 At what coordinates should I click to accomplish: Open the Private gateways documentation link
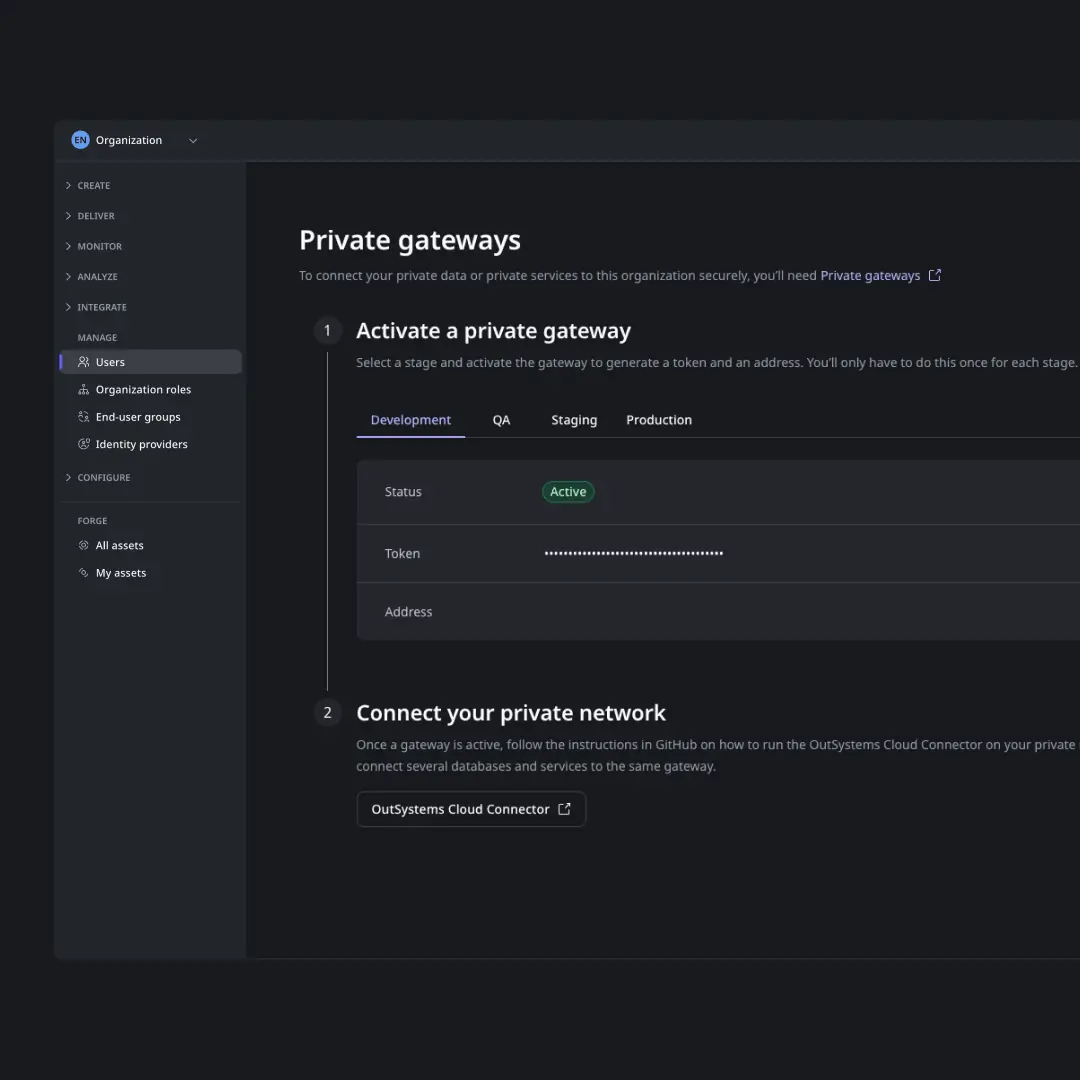[870, 275]
